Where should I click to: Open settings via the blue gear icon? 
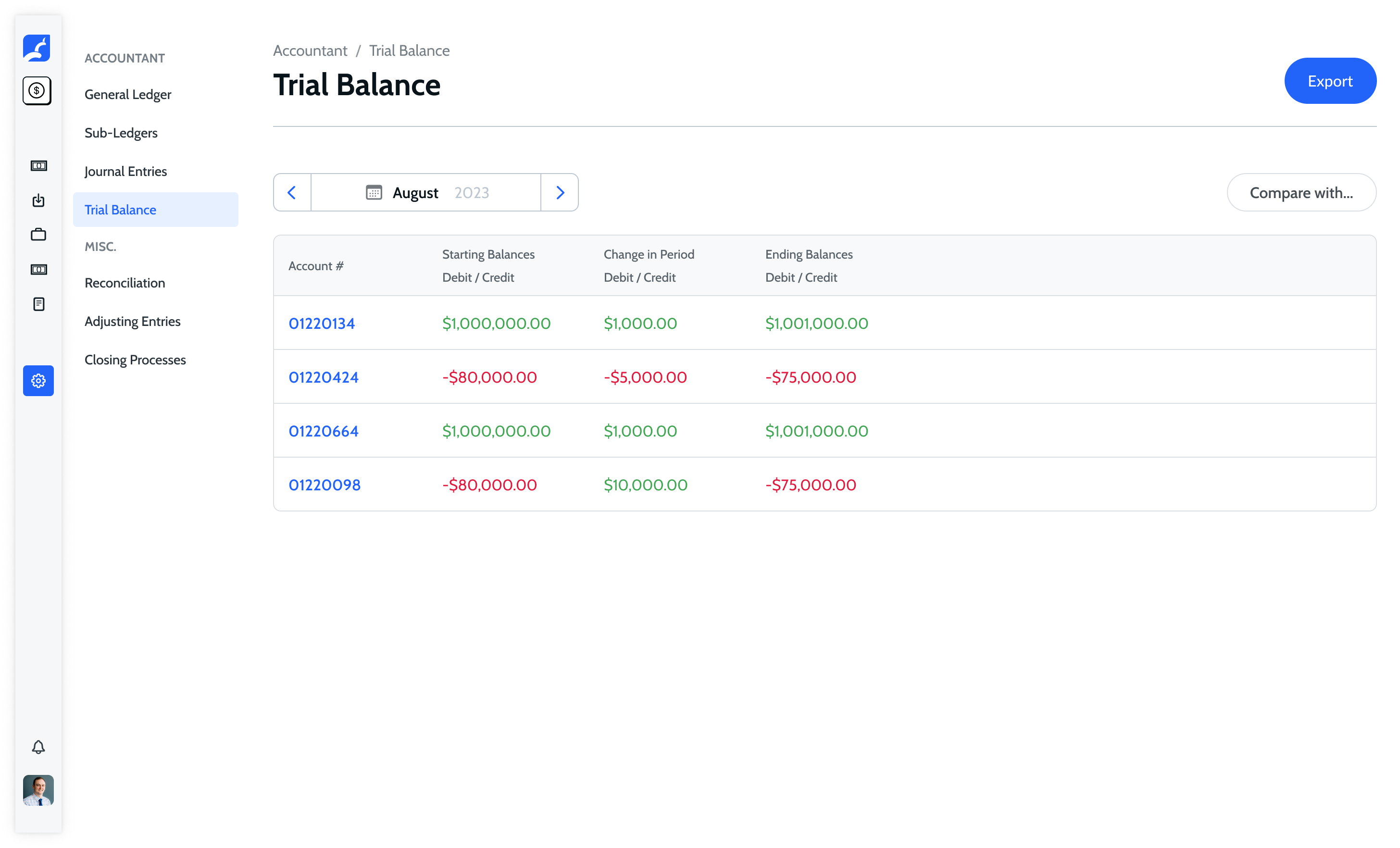[38, 381]
